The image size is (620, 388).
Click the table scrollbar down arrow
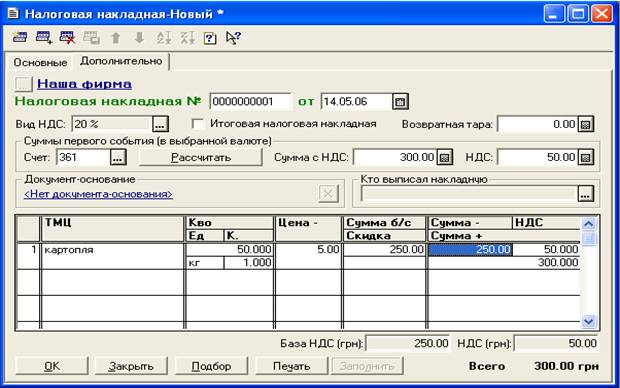(x=588, y=321)
